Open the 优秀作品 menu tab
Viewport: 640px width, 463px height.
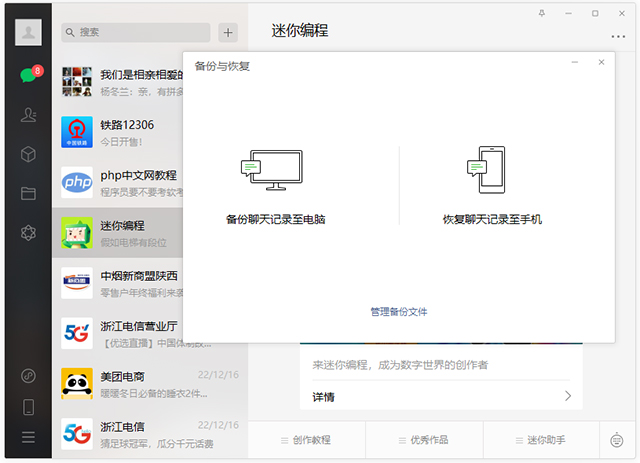pos(424,440)
